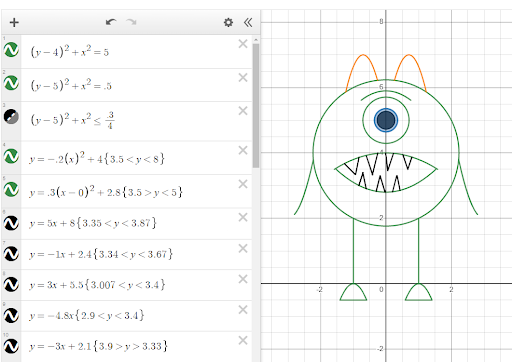Delete expression y=3x+5.5
The height and width of the screenshot is (362, 512).
(x=243, y=279)
